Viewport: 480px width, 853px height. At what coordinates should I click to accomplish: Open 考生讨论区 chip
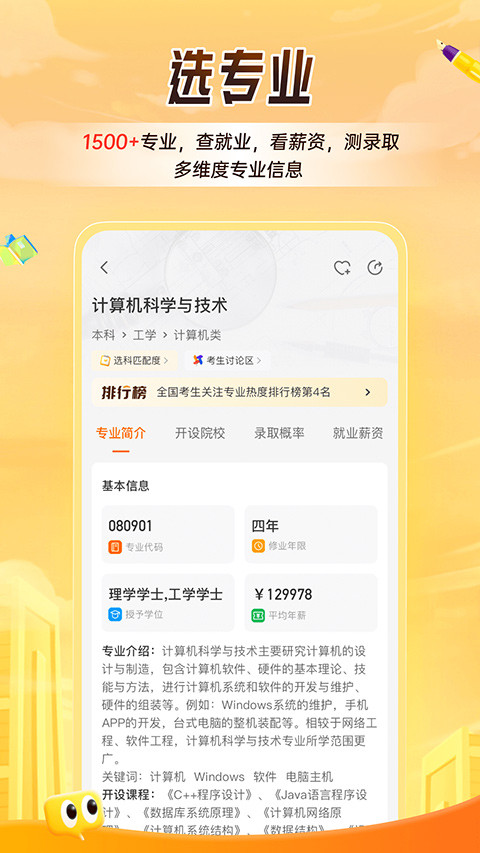tap(227, 360)
